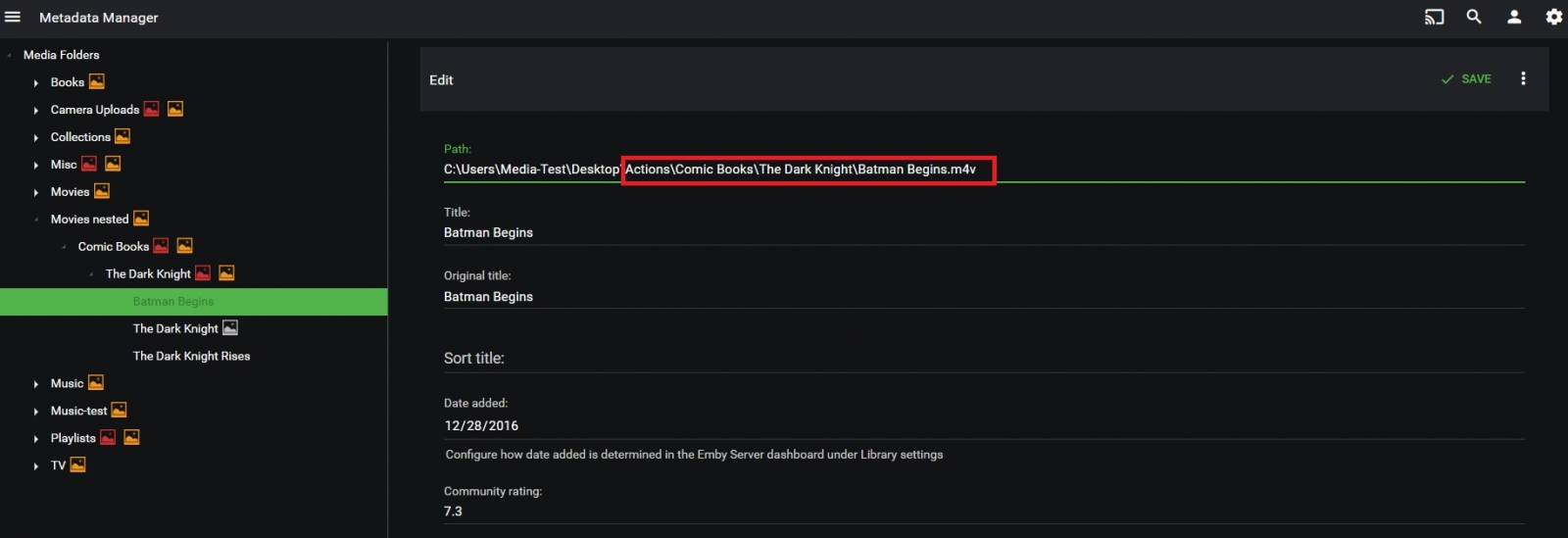Expand the Misc folder arrow
1568x538 pixels.
(36, 165)
